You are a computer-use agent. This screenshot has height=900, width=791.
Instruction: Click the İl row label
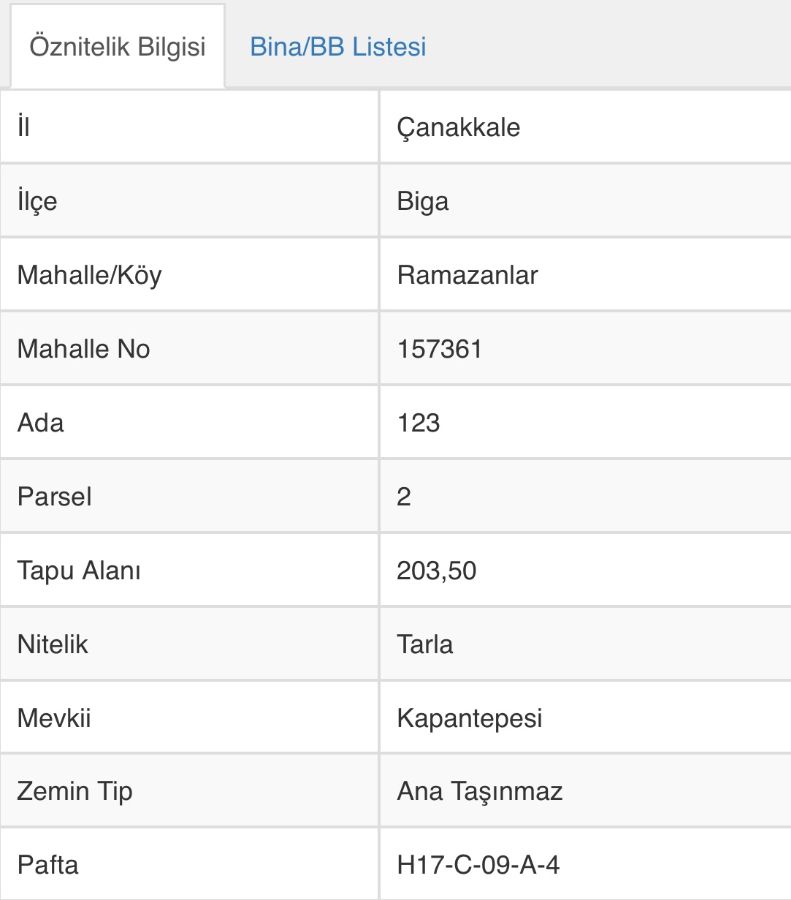24,126
